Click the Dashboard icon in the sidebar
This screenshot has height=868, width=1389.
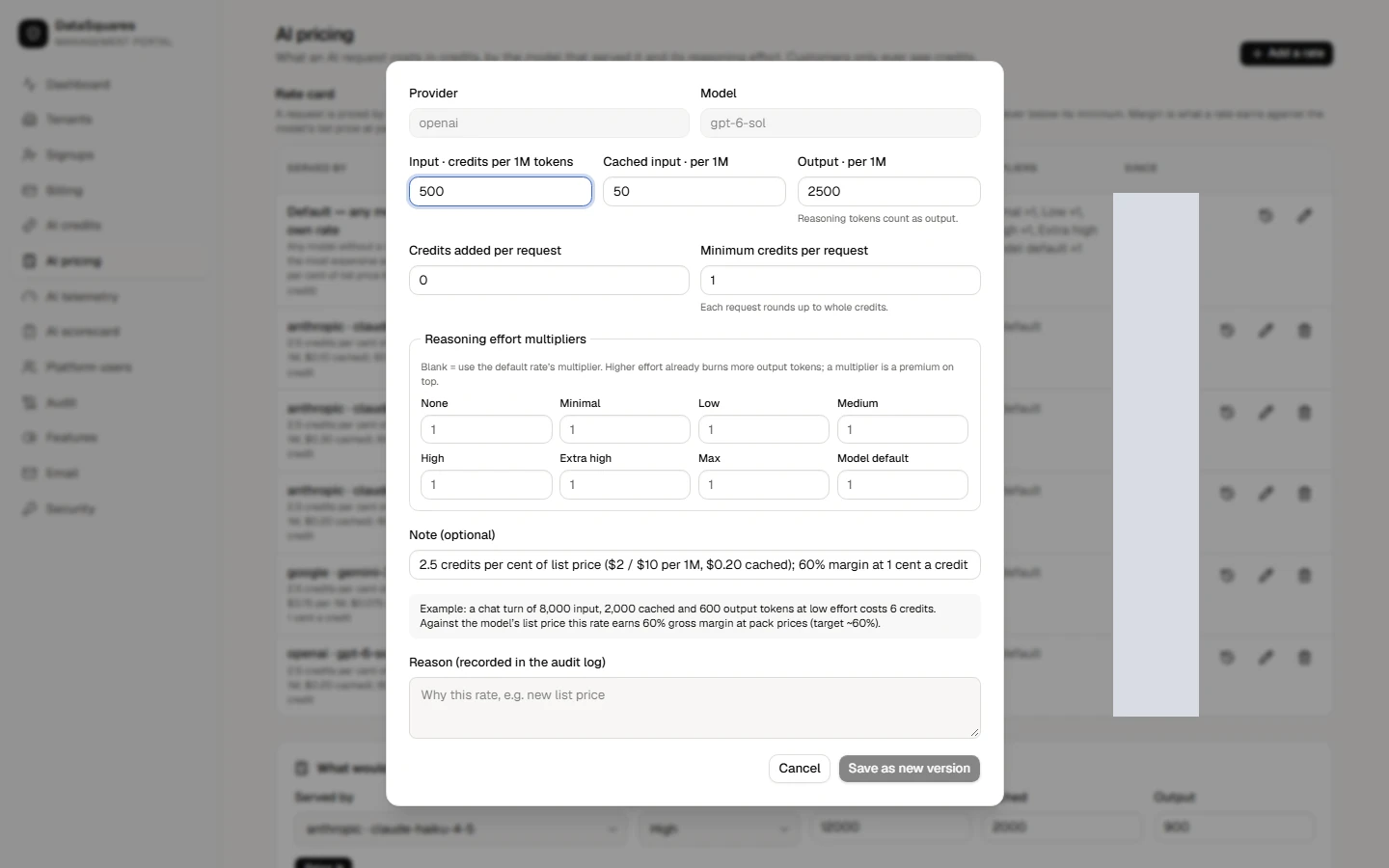(x=30, y=84)
